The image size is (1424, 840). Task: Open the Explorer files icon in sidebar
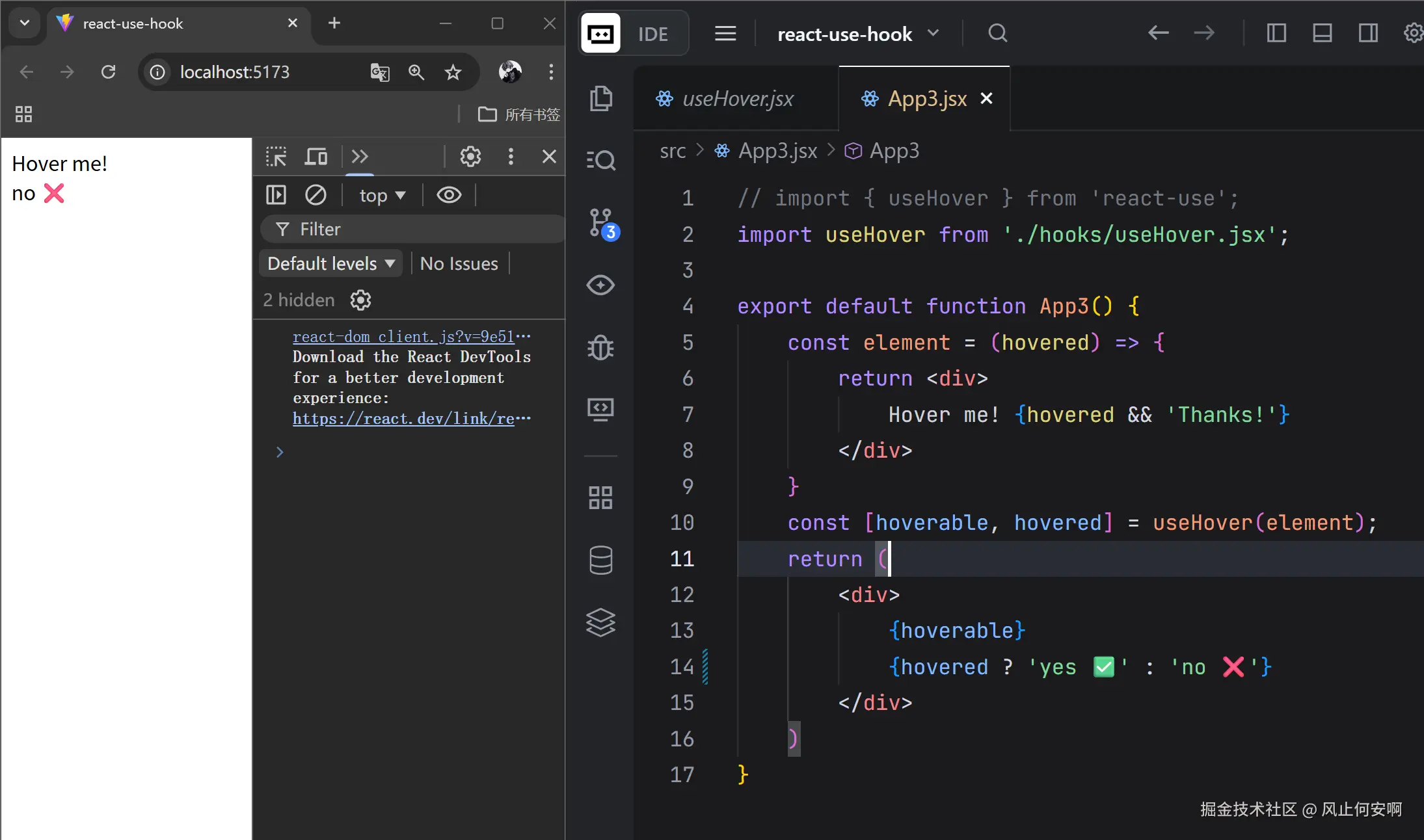[600, 98]
